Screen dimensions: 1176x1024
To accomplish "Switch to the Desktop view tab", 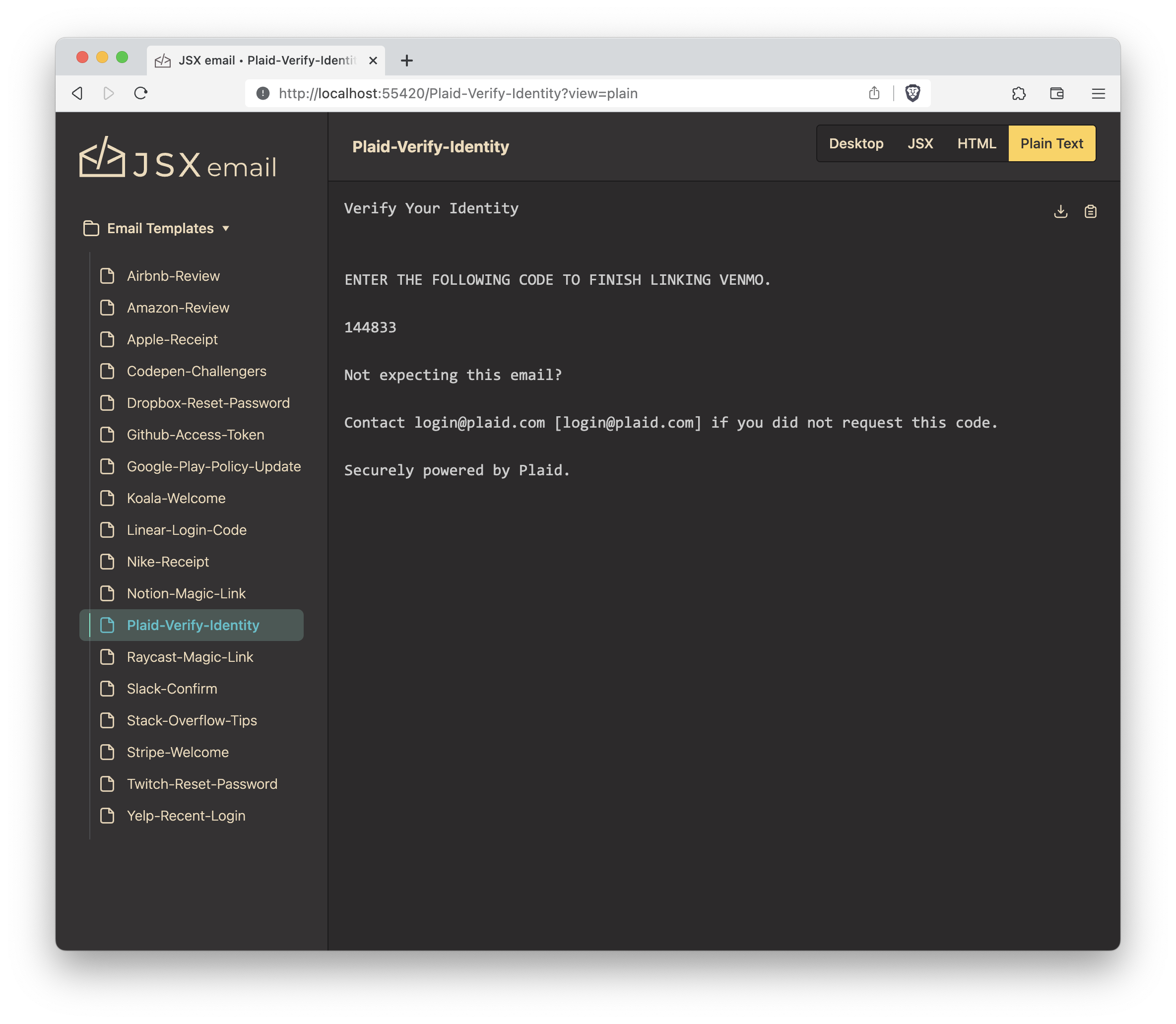I will (856, 143).
